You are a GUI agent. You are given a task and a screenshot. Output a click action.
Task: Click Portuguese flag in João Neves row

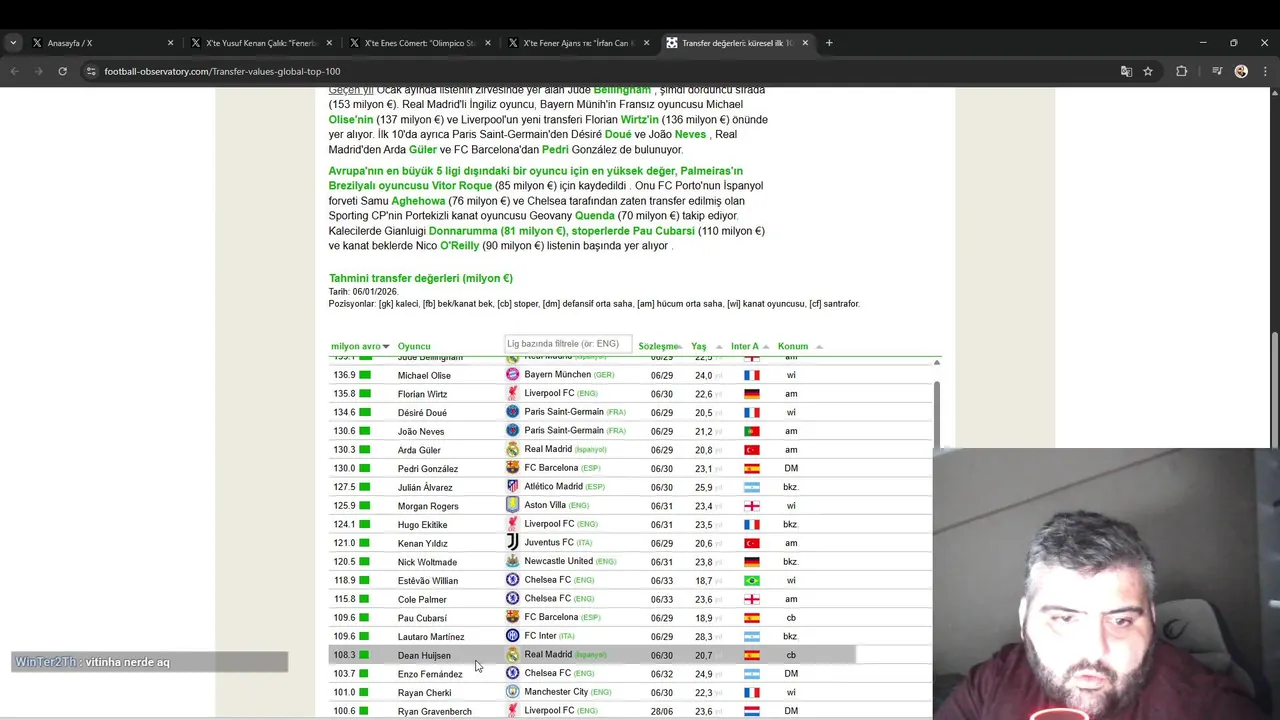(752, 431)
